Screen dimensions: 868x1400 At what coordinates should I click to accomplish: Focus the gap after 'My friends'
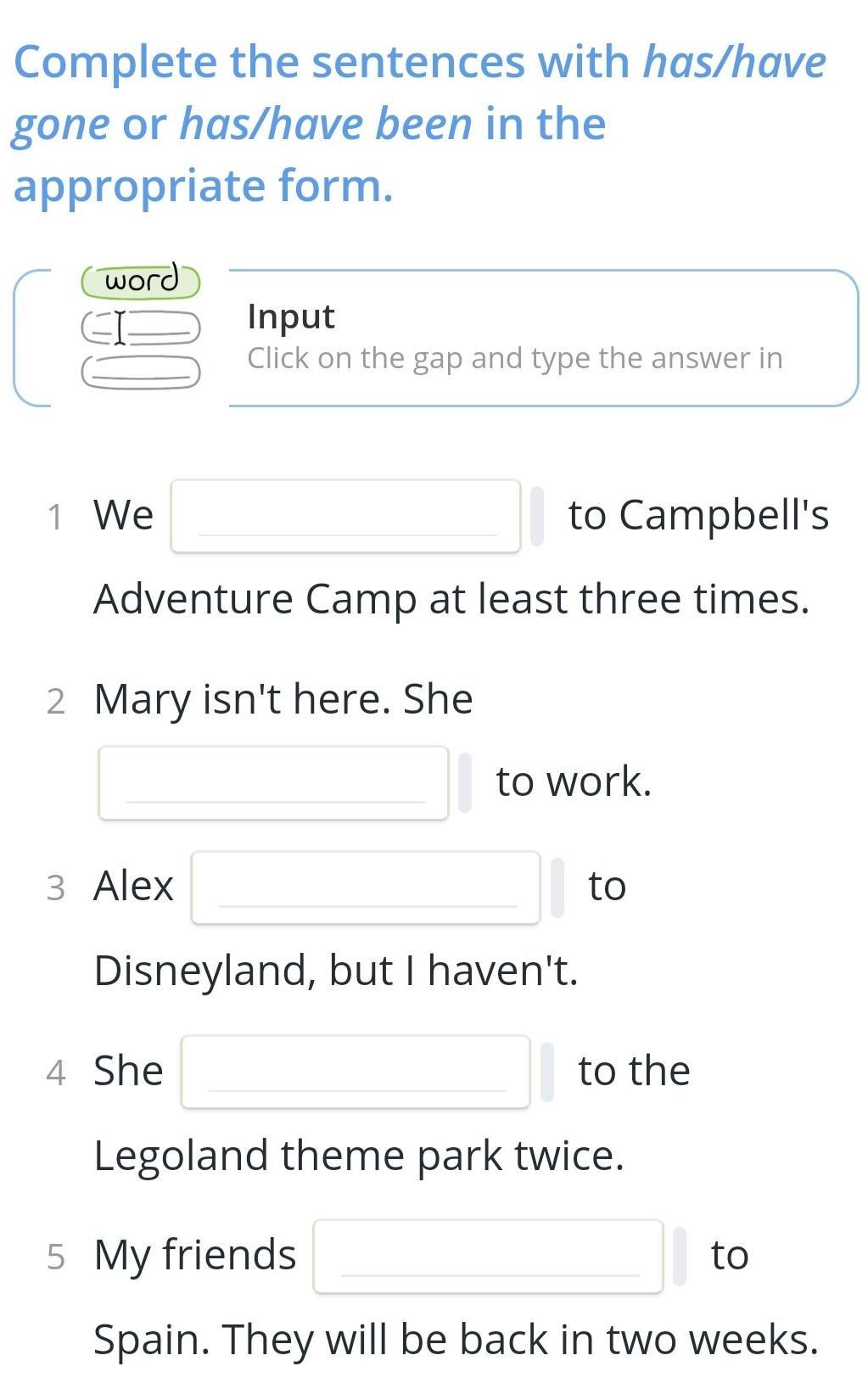pyautogui.click(x=488, y=1257)
